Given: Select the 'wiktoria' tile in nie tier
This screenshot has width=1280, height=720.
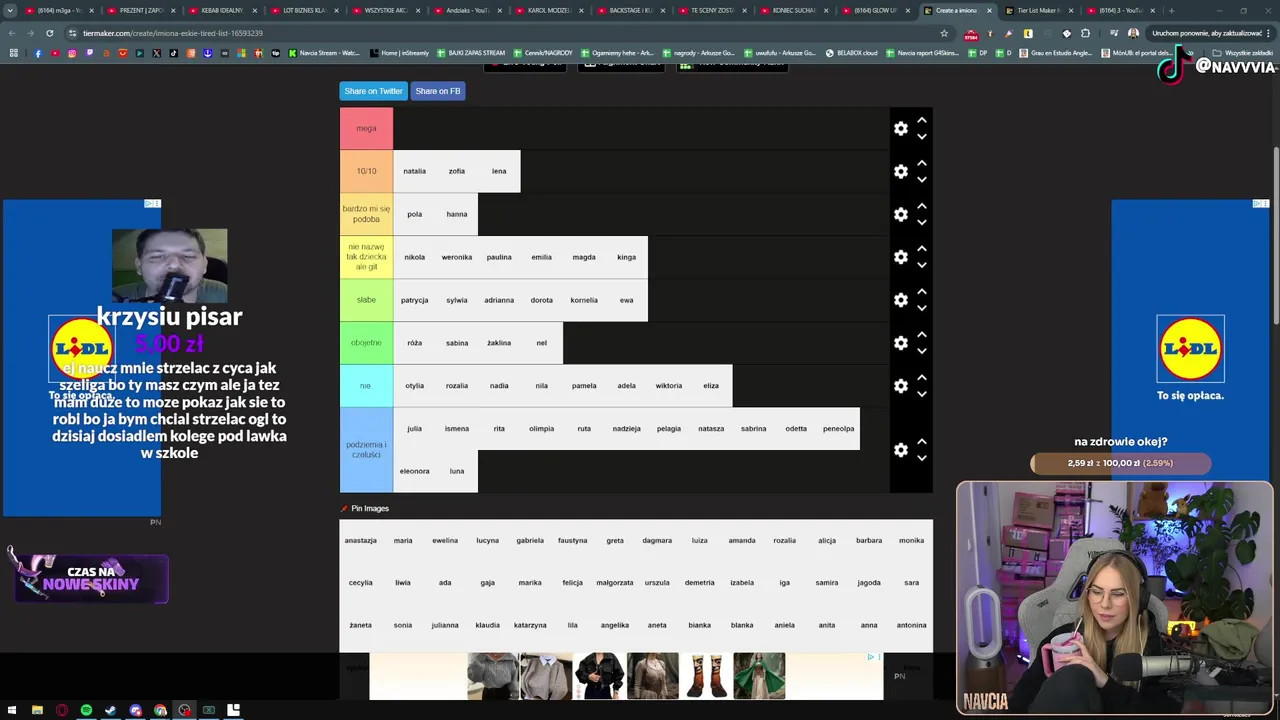Looking at the screenshot, I should coord(669,386).
